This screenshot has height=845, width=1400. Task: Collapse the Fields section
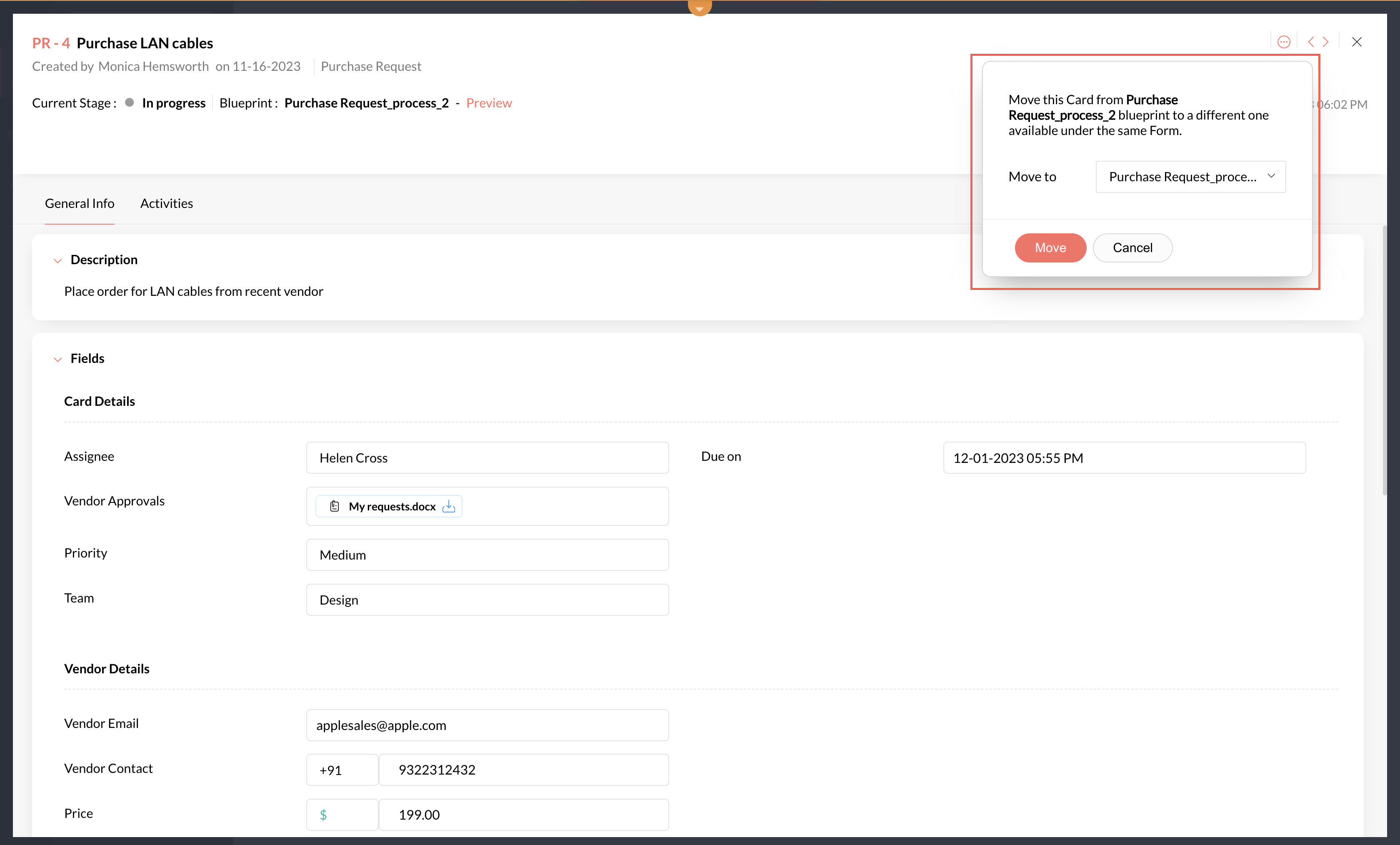57,359
